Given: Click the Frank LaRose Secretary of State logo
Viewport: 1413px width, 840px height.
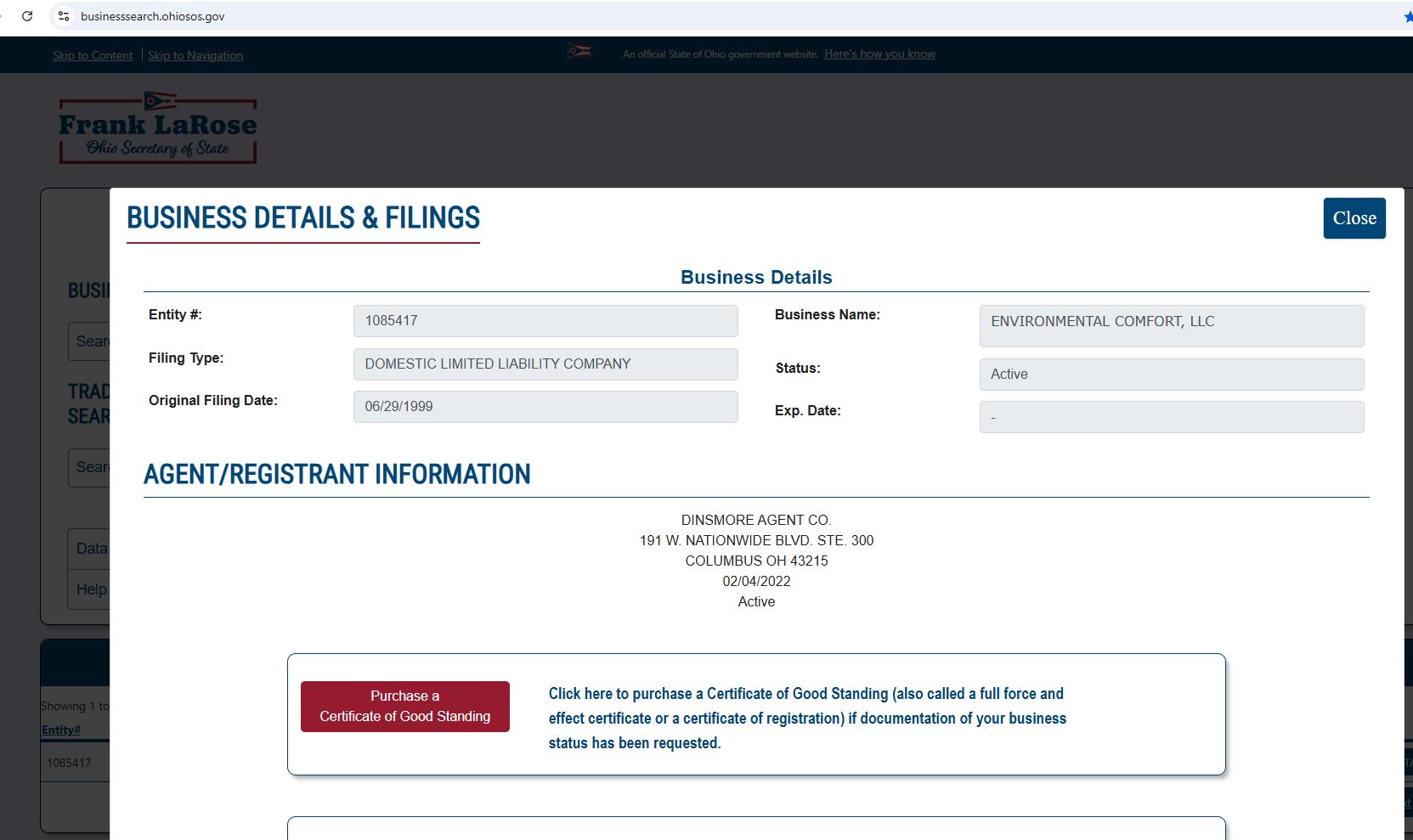Looking at the screenshot, I should [158, 127].
